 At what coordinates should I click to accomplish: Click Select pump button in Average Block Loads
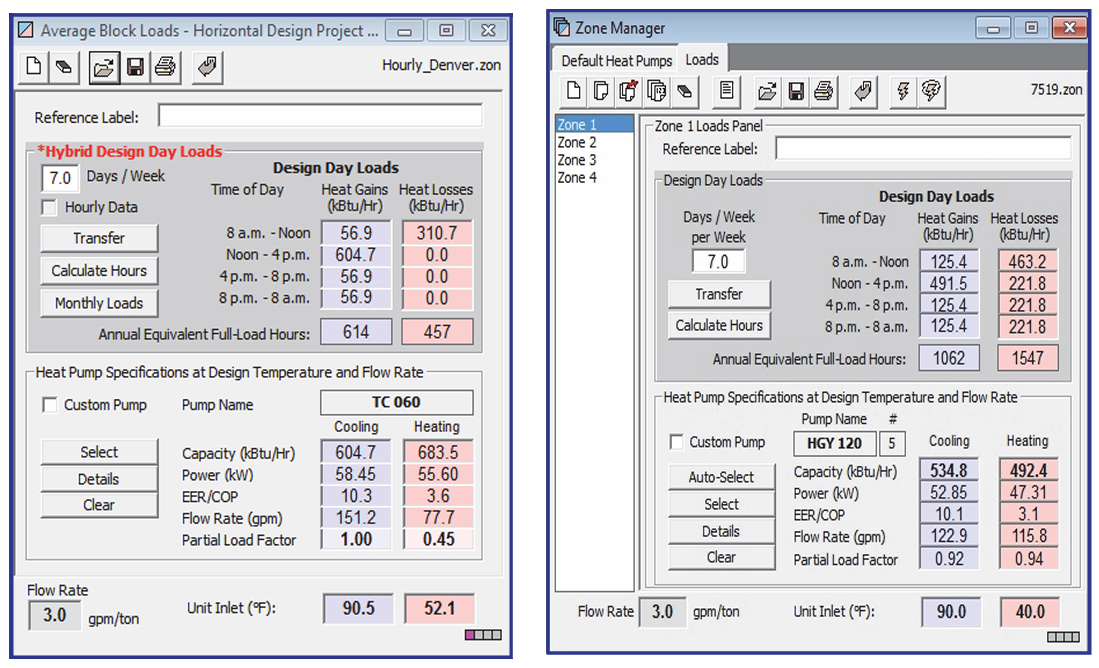[x=99, y=452]
